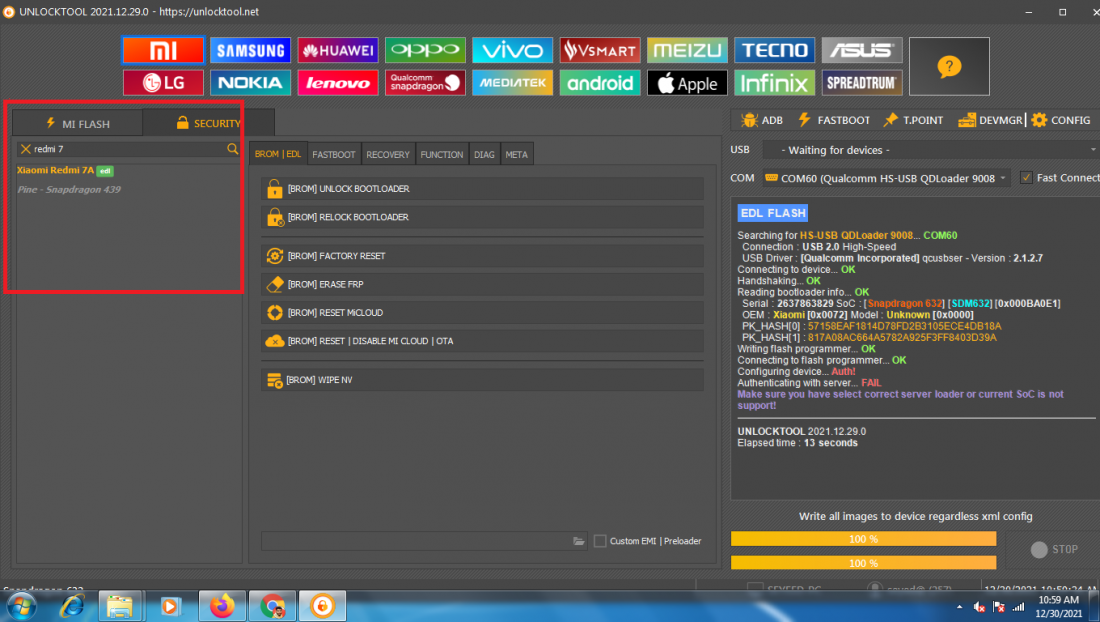Open the Android tile
The image size is (1100, 622).
point(600,83)
